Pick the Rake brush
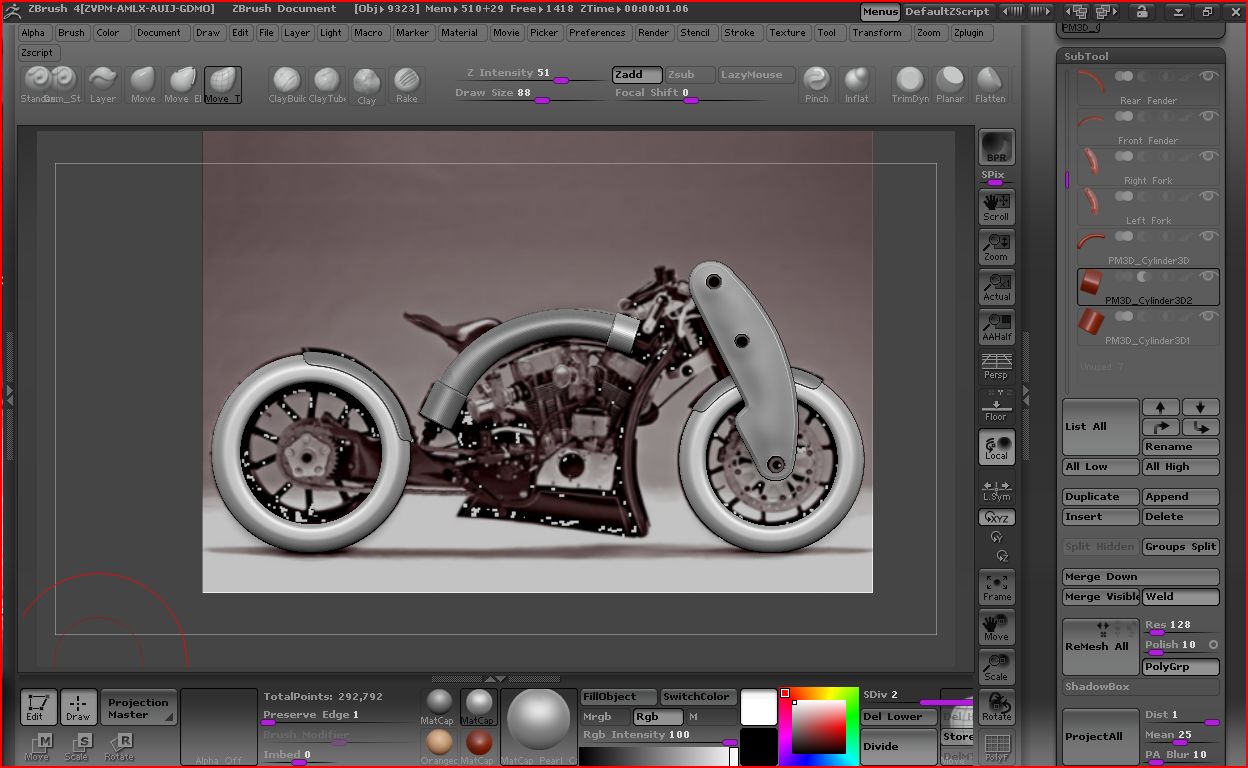Viewport: 1248px width, 768px height. click(406, 85)
